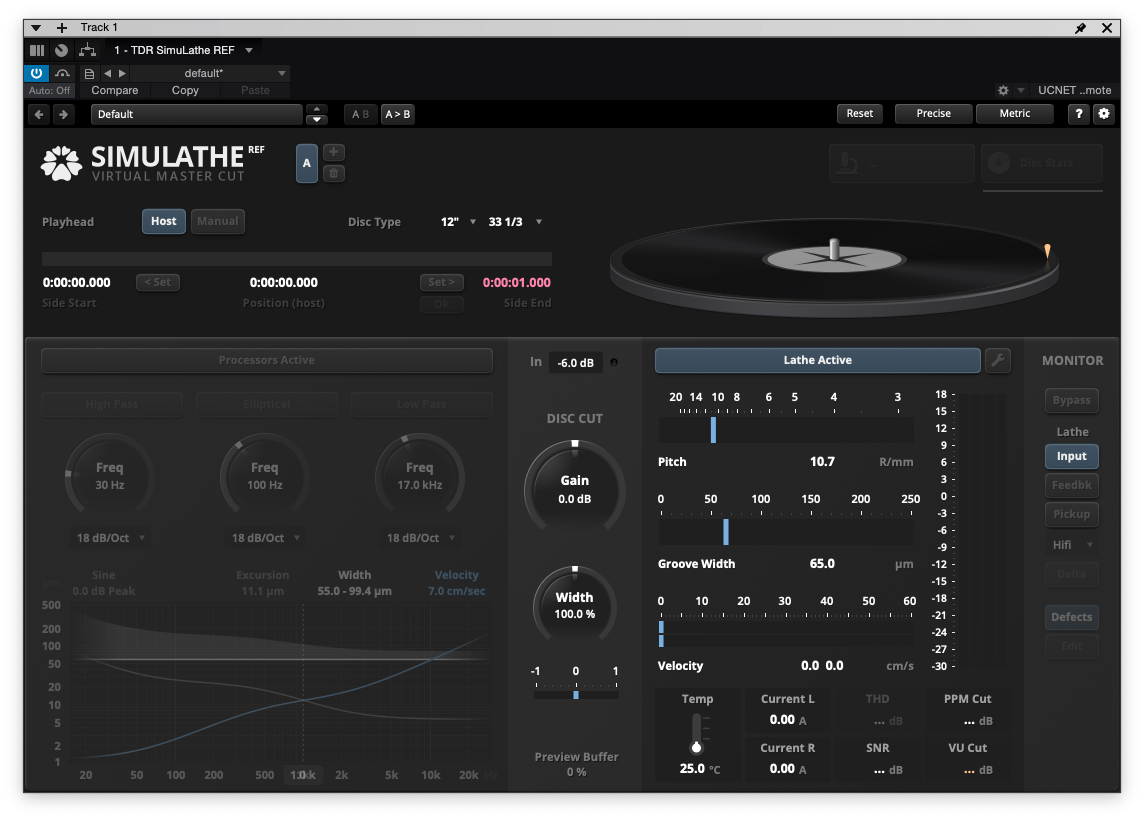Screen dimensions: 1144x820
Task: Toggle the Low Pass filter
Action: pyautogui.click(x=422, y=404)
